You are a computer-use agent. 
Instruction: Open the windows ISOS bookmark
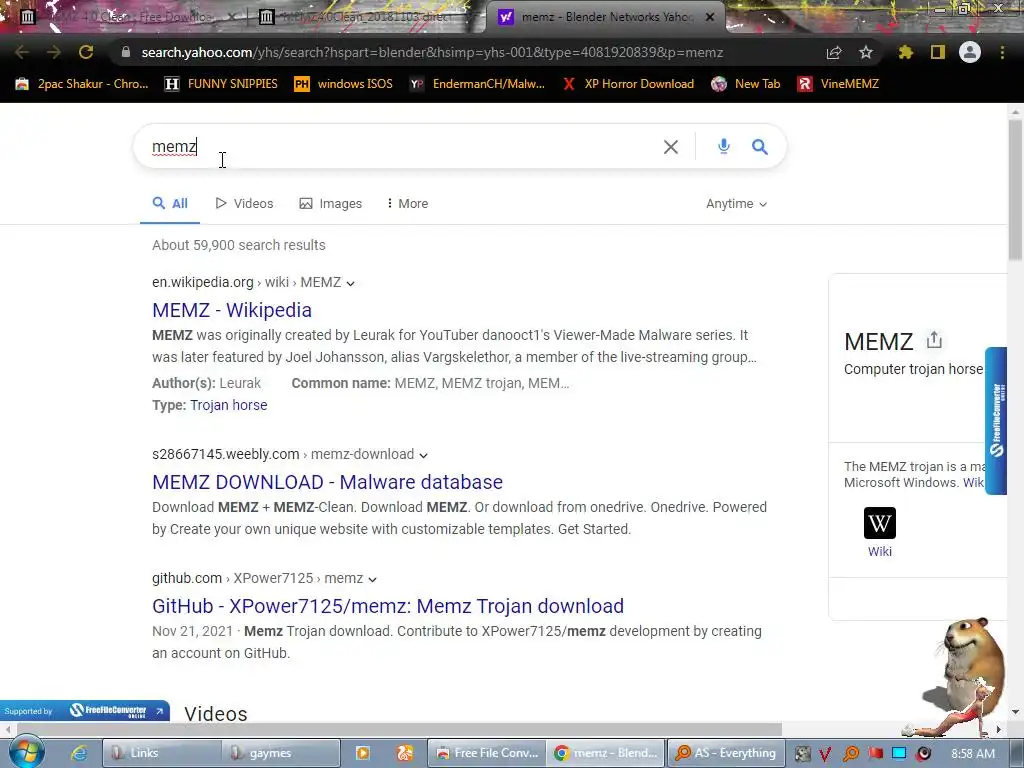click(x=344, y=84)
